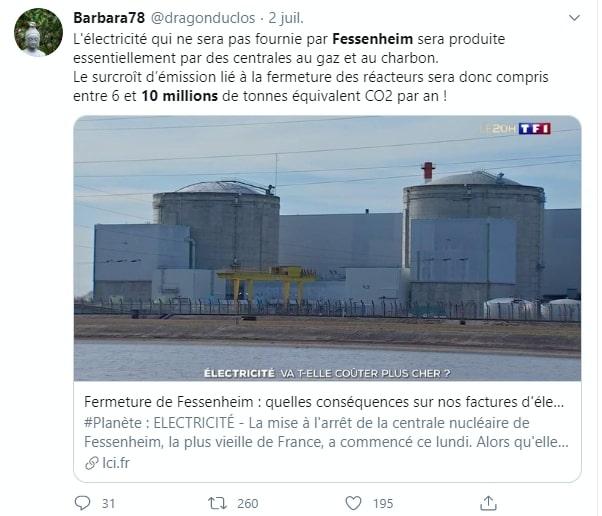
Task: Click the ÉLECTRICITÉ caption banner on image
Action: pos(327,373)
